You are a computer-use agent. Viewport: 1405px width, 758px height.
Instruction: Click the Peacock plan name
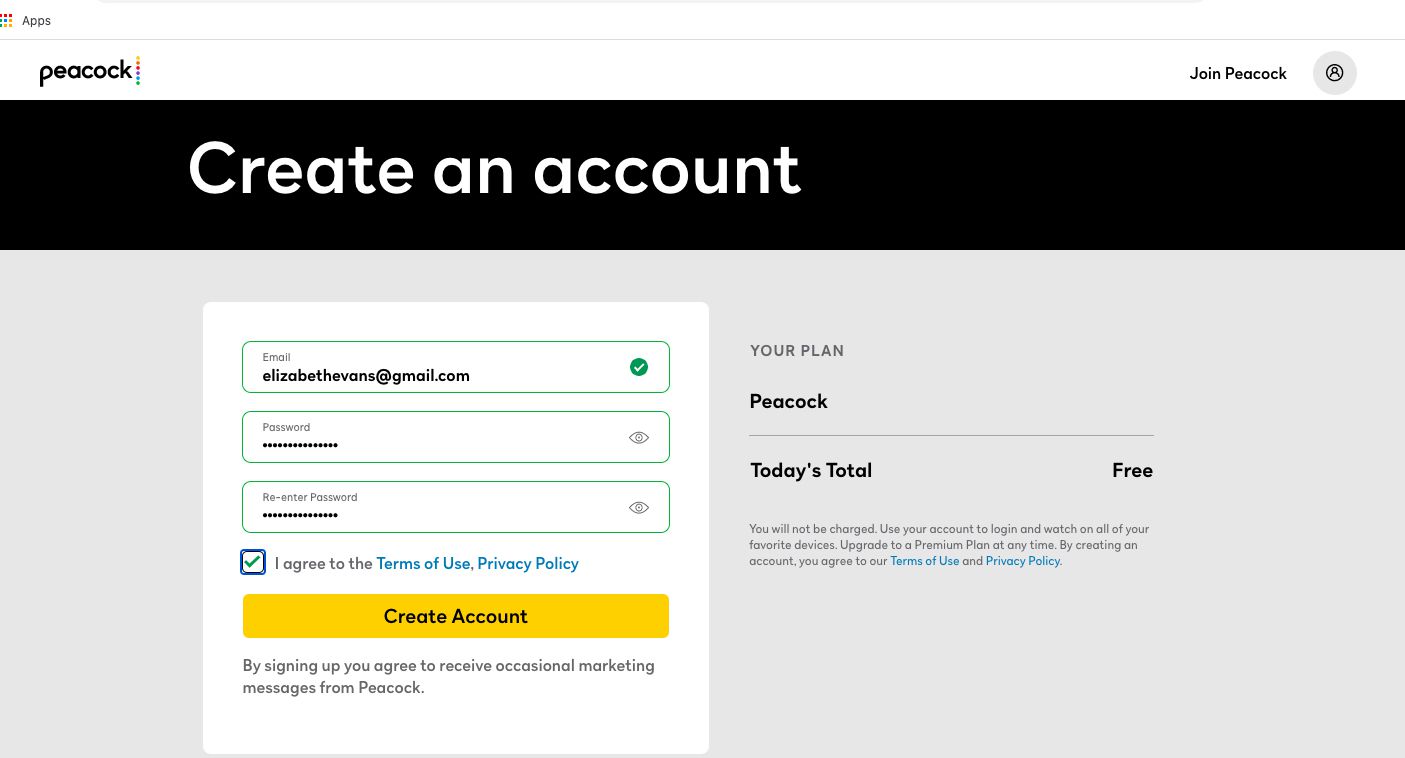tap(789, 401)
